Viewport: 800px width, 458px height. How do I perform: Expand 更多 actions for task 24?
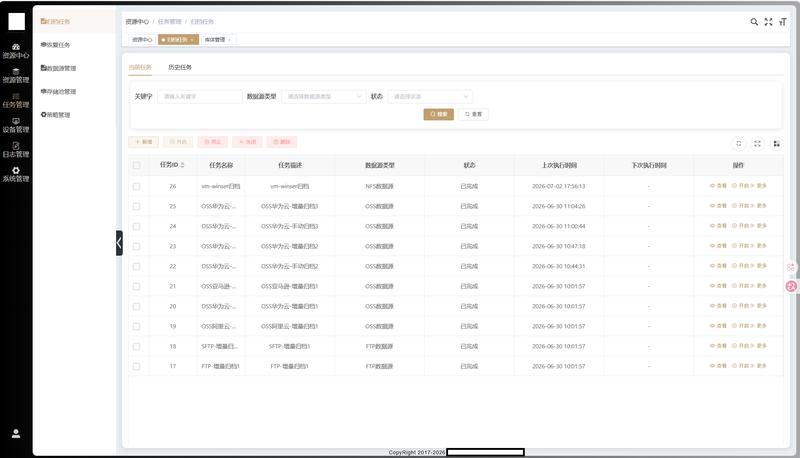click(x=759, y=226)
